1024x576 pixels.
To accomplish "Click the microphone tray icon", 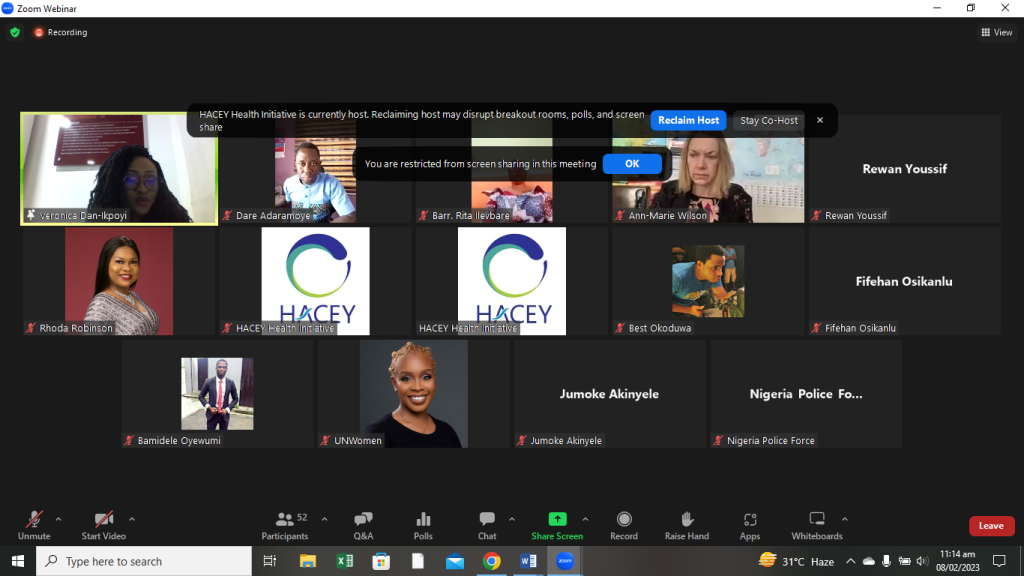I will (x=886, y=561).
